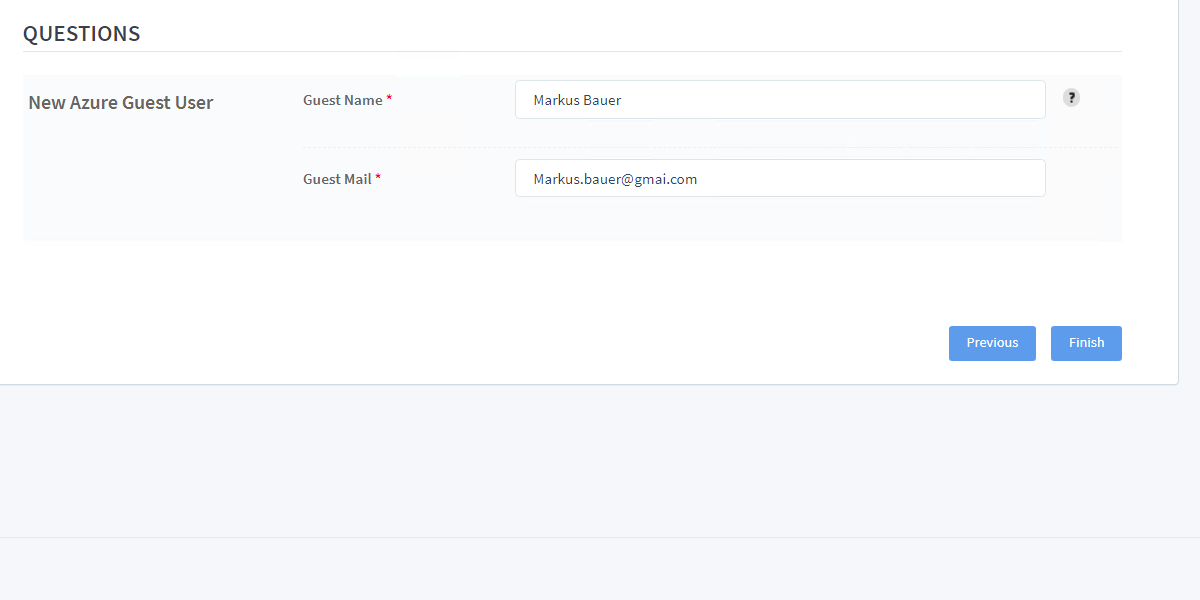Click the blank space right of Guest Mail field
The height and width of the screenshot is (600, 1200).
point(1083,179)
